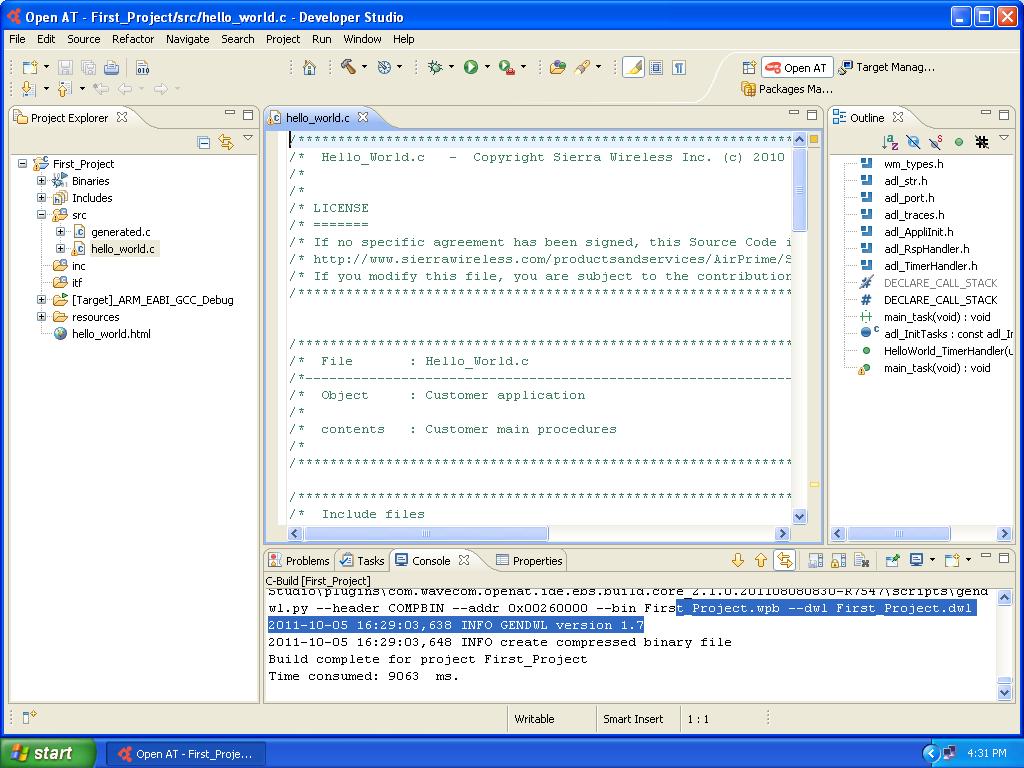Expand the [Target]_ARM_EABI_GCC_Debug node
The height and width of the screenshot is (768, 1024).
(x=42, y=300)
